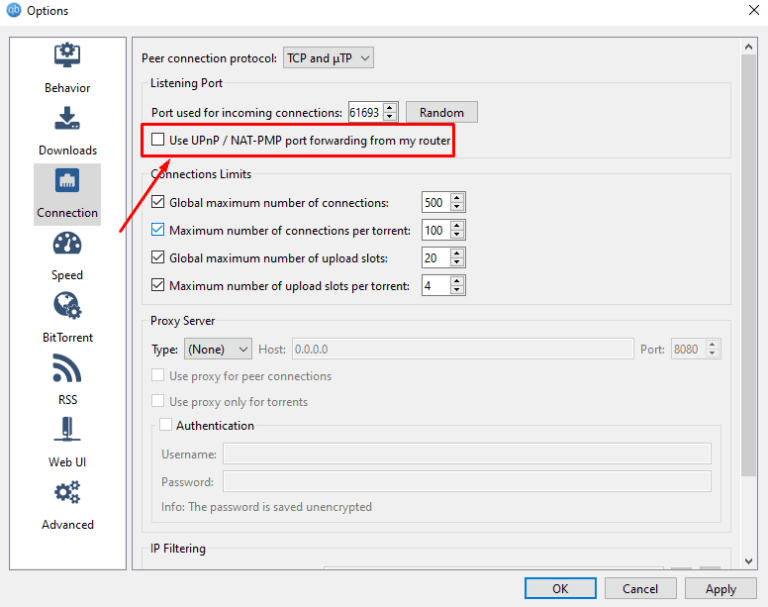Click the global upload slots field 20
This screenshot has width=768, height=607.
click(x=436, y=258)
